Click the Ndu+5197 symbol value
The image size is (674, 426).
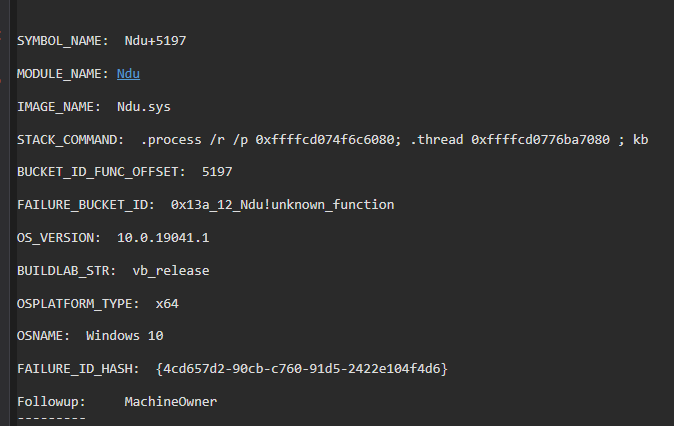coord(155,40)
